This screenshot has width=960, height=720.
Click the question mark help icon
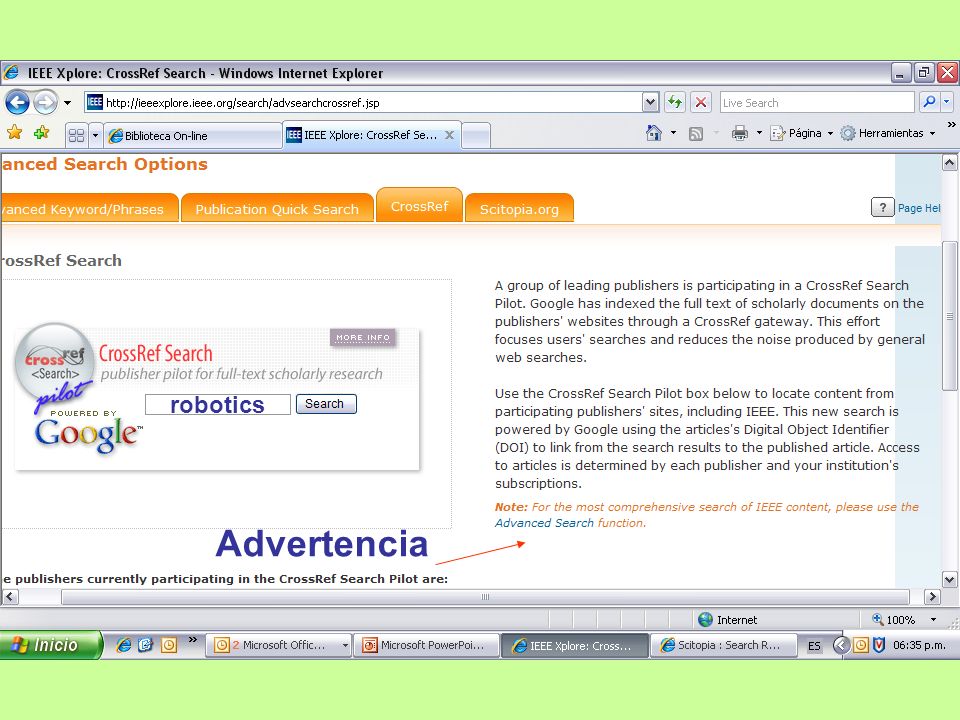click(x=882, y=208)
